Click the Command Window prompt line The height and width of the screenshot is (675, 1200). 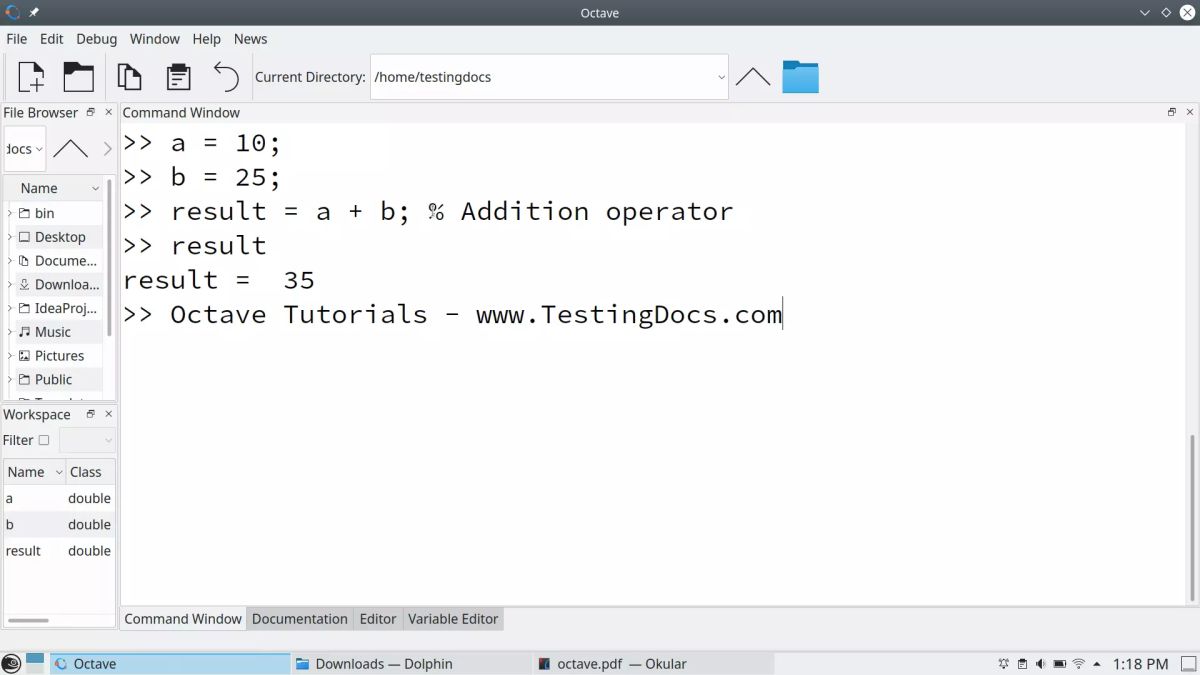pyautogui.click(x=453, y=314)
